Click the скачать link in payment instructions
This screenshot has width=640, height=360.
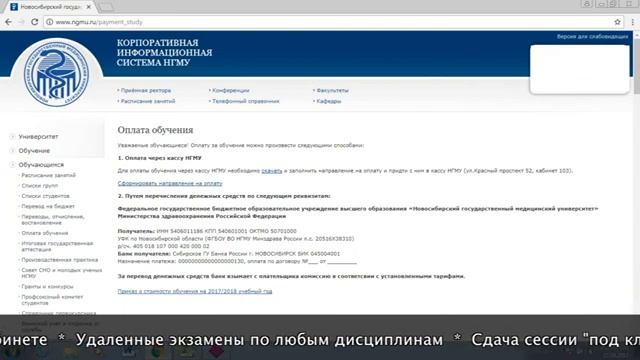point(271,171)
